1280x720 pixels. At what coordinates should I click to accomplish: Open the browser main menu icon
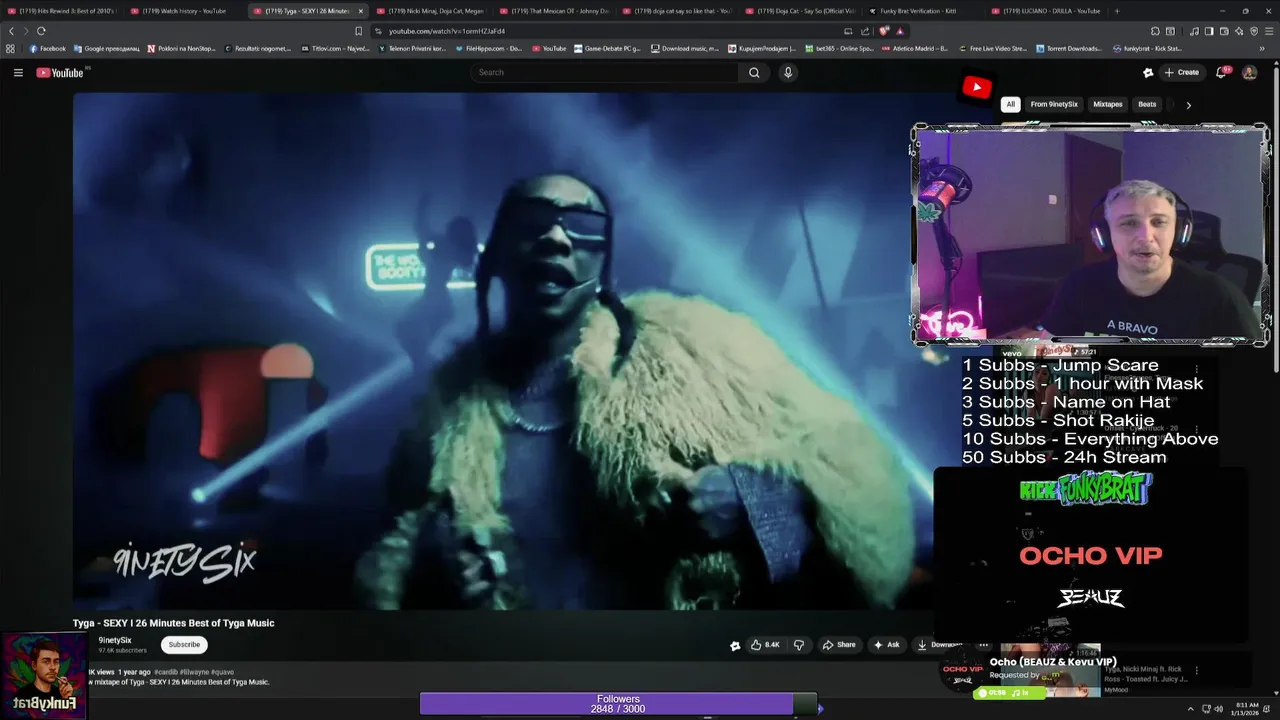click(x=1269, y=31)
